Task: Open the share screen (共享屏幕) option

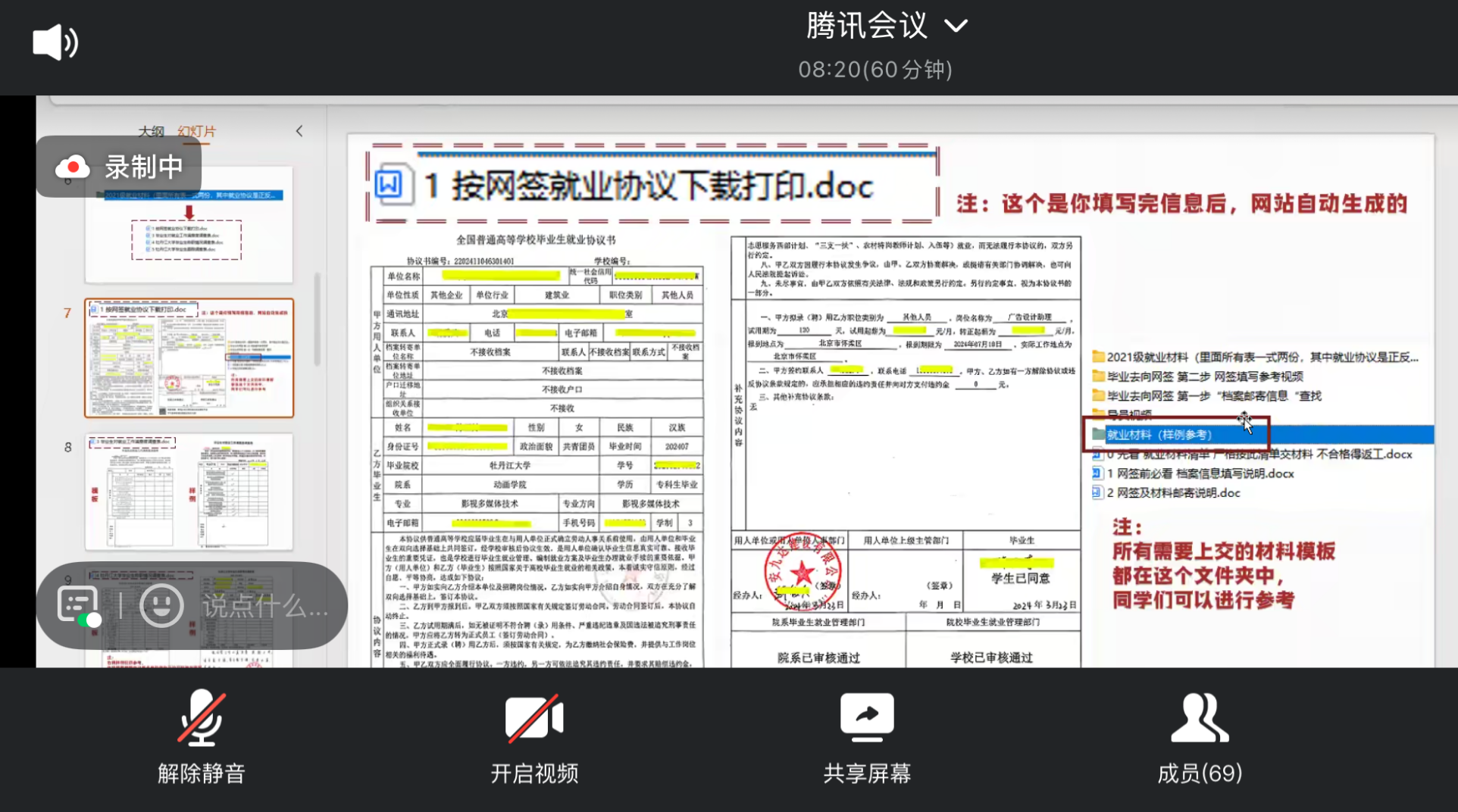Action: click(x=867, y=735)
